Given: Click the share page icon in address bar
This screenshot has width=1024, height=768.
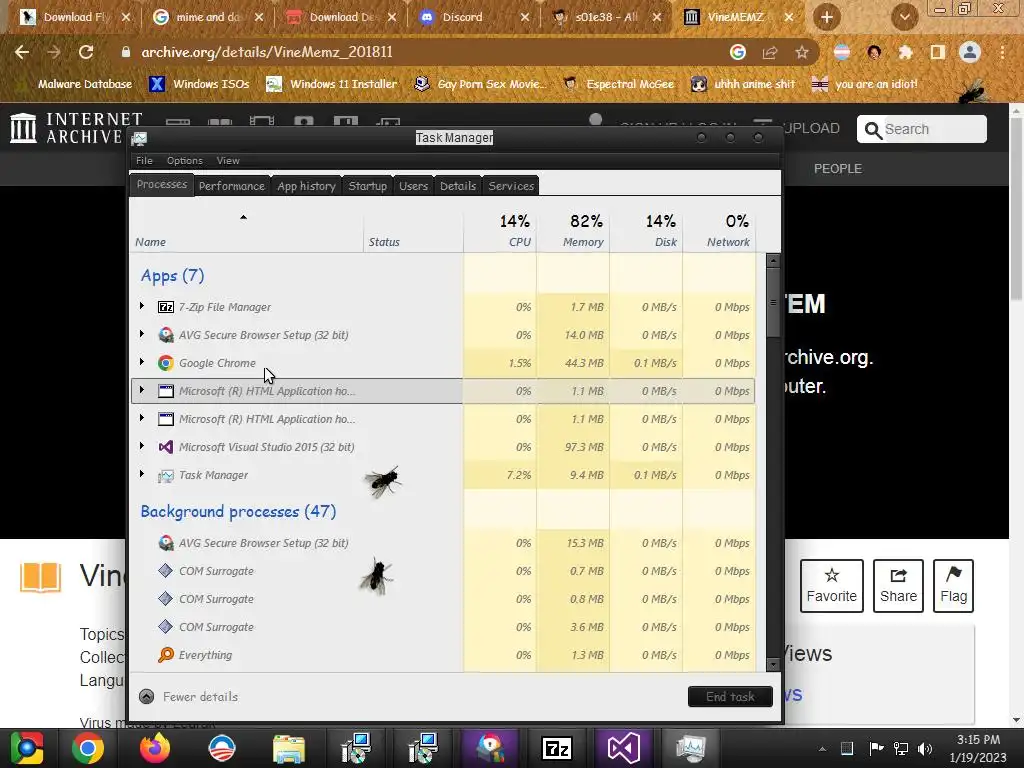Looking at the screenshot, I should tap(770, 52).
